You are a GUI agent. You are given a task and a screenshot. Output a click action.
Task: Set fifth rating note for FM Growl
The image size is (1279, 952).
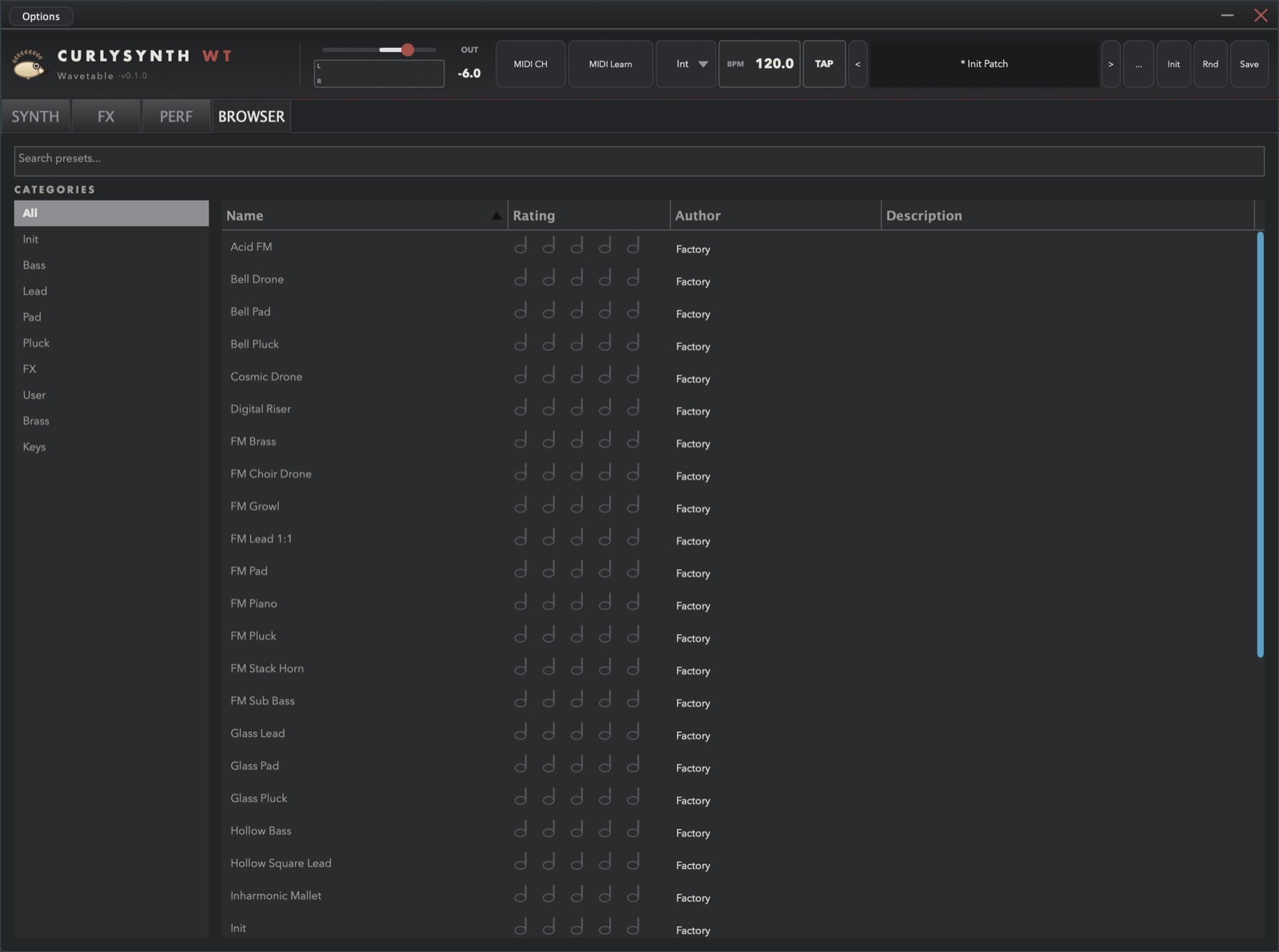633,505
